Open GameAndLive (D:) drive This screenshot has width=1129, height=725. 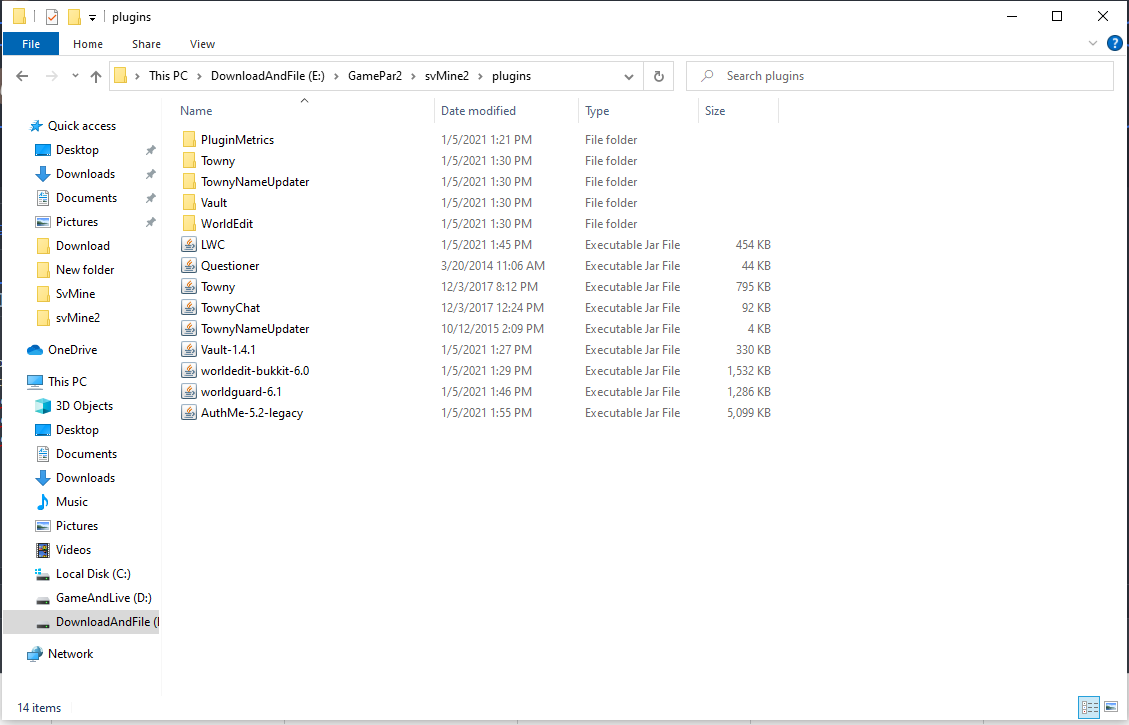click(x=94, y=598)
